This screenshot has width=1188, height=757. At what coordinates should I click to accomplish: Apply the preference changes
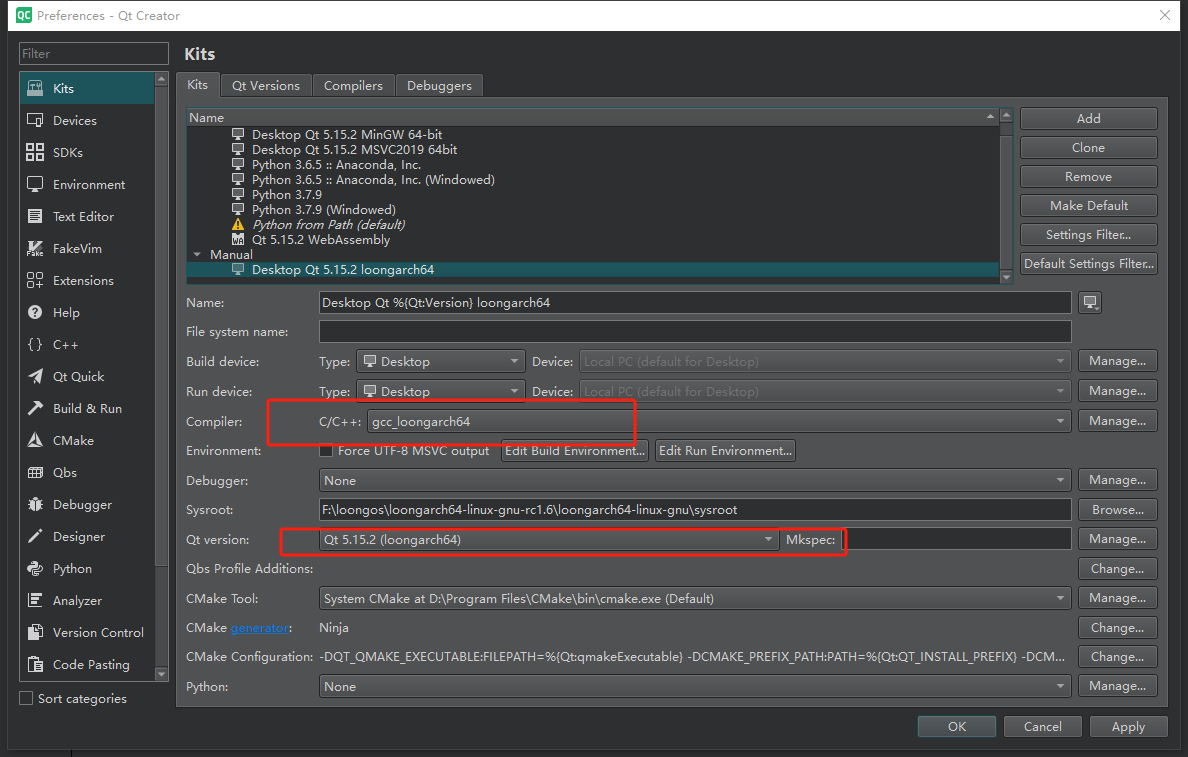[1128, 727]
